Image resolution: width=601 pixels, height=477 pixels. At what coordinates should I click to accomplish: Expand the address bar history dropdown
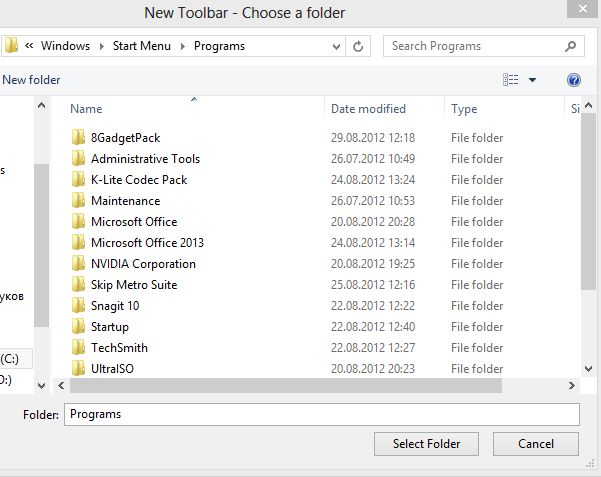(334, 46)
